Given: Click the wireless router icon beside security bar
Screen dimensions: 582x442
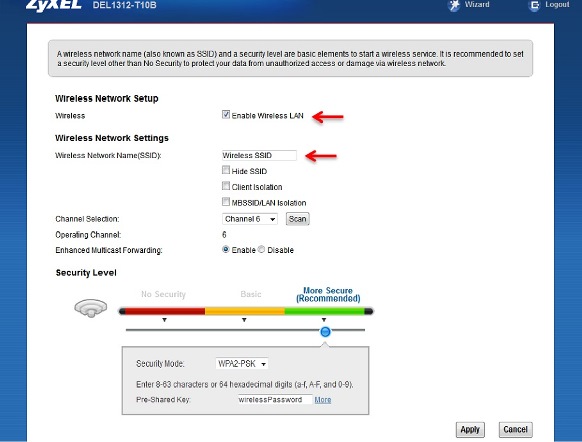Looking at the screenshot, I should [x=91, y=308].
